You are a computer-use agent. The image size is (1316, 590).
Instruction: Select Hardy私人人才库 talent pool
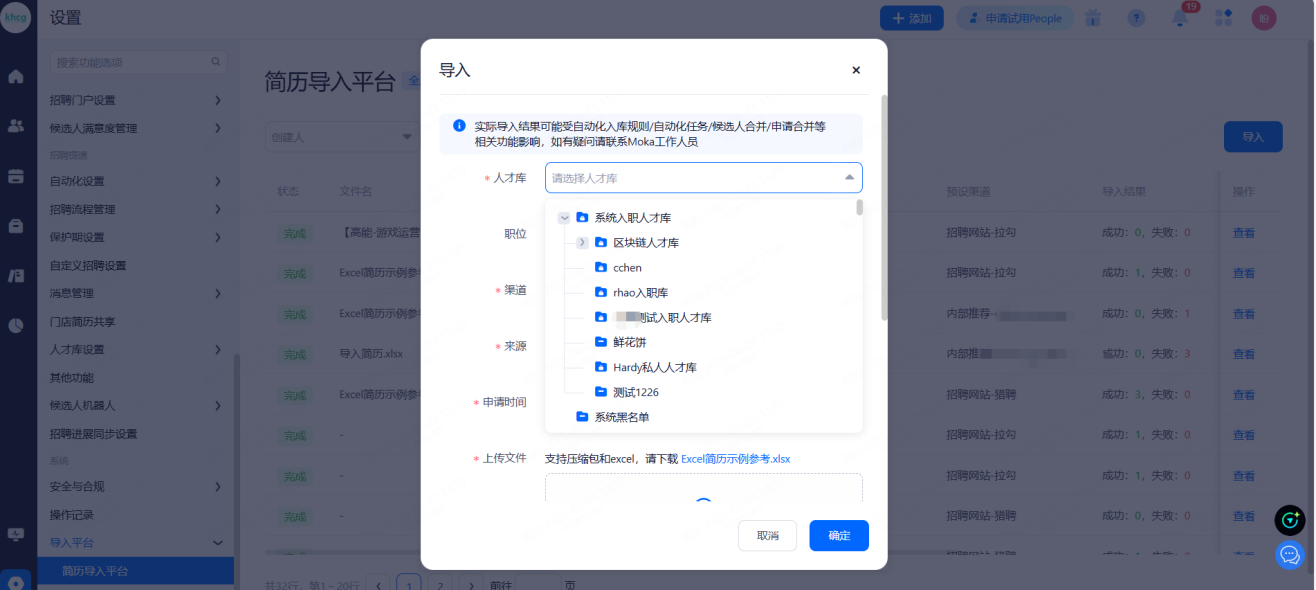click(654, 367)
